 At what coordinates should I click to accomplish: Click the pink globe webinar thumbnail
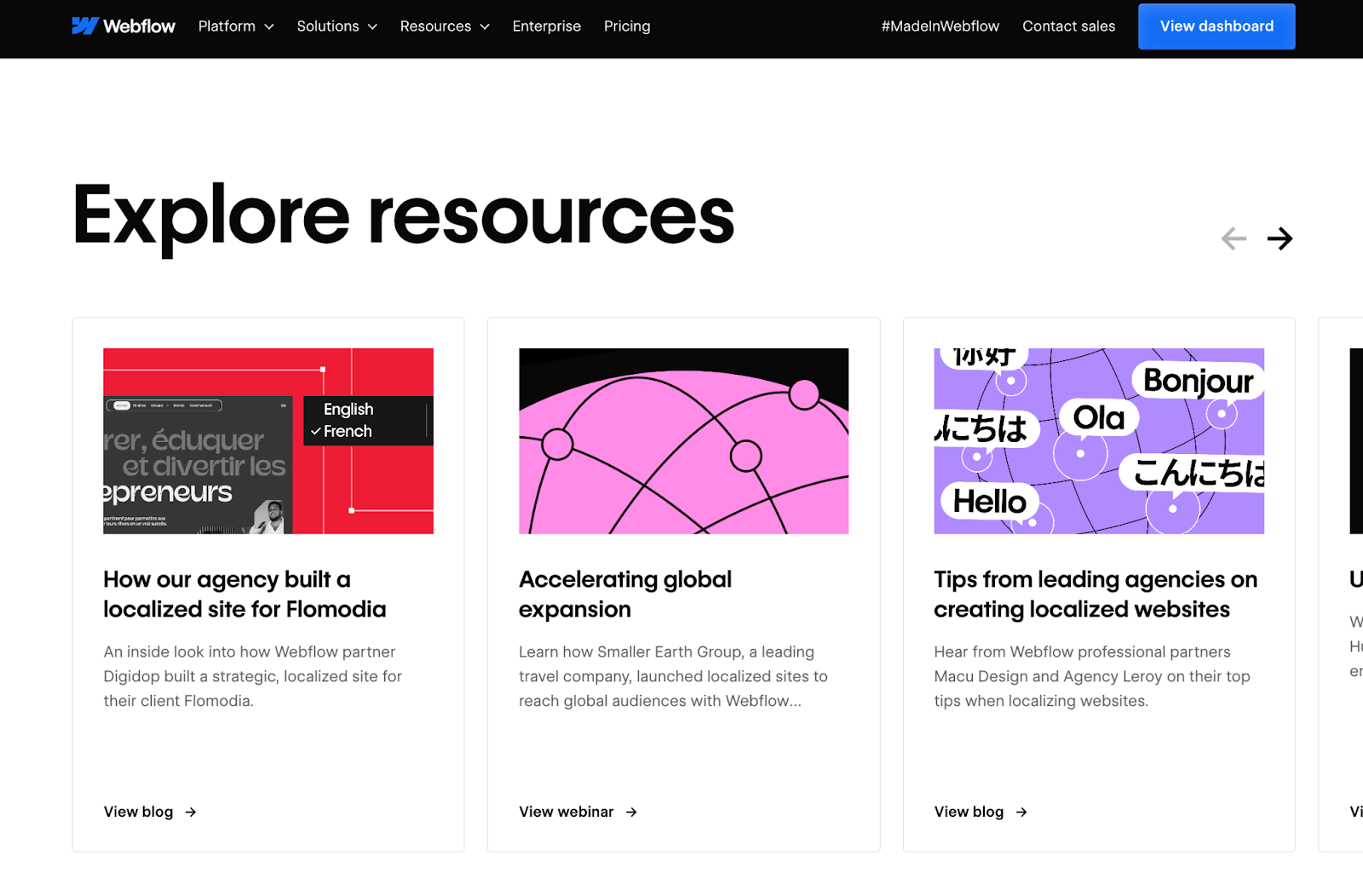coord(683,441)
